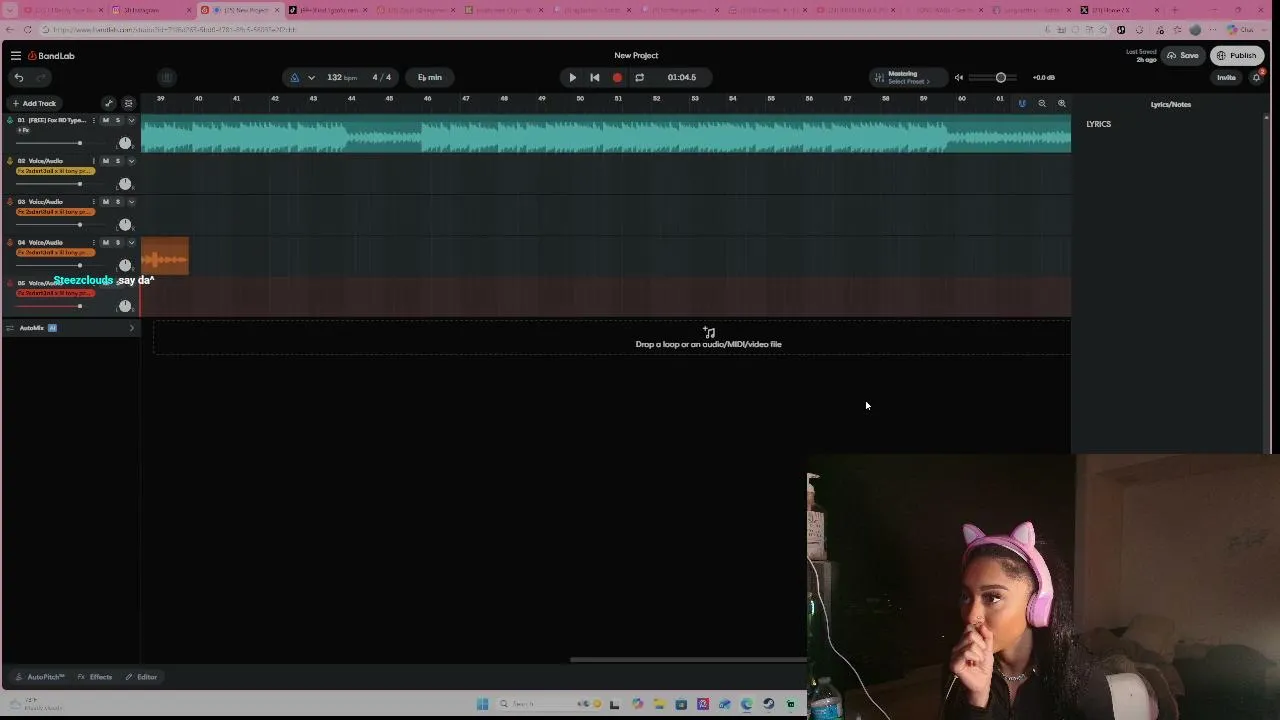
Task: Solo track 02 Voice/Audio
Action: click(x=118, y=161)
